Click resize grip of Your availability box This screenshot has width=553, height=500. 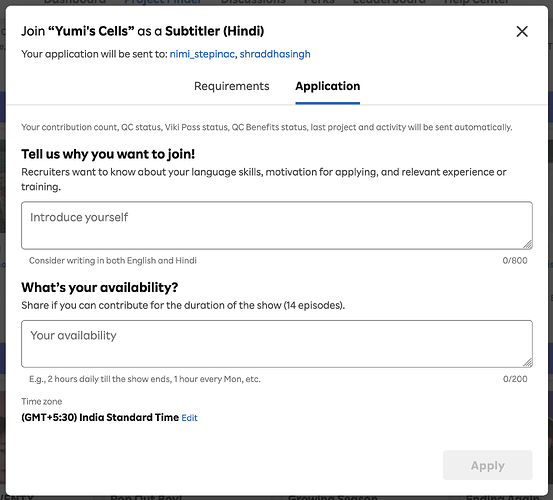coord(528,362)
